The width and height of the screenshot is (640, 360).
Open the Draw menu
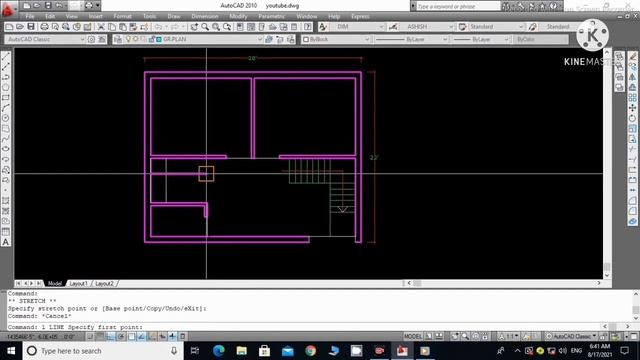click(x=174, y=16)
